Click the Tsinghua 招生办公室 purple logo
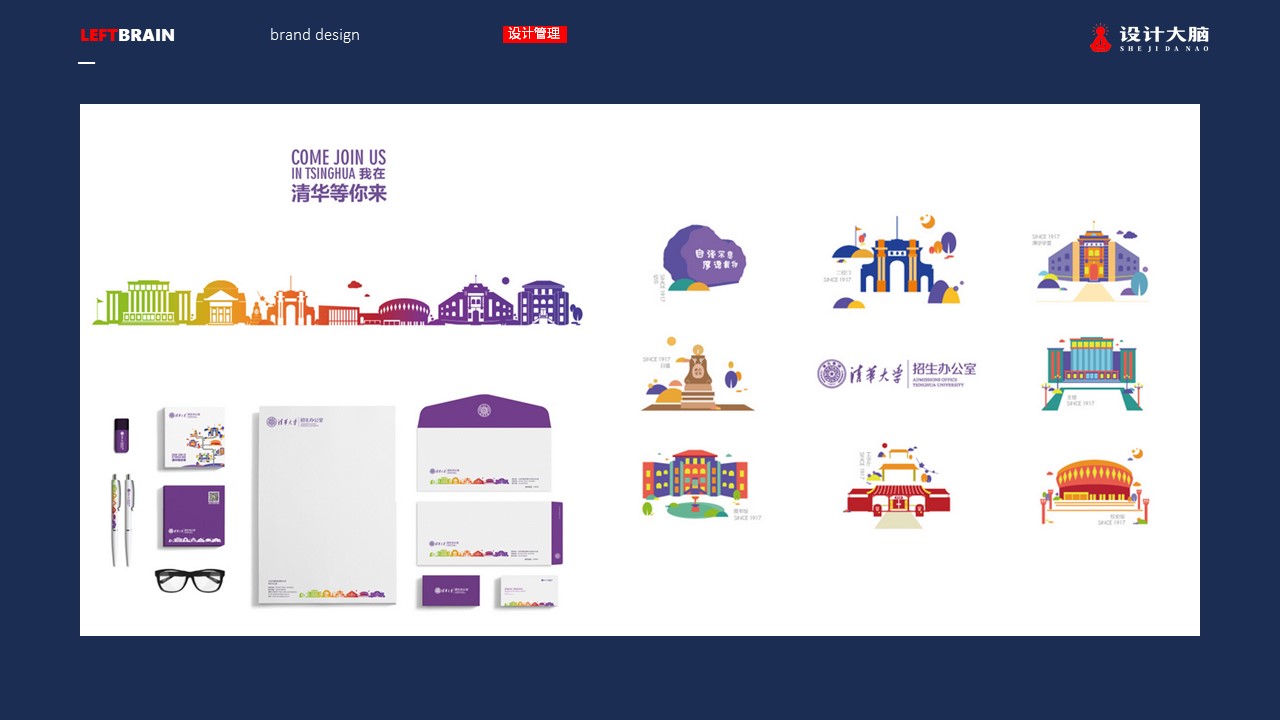Screen dimensions: 1280x720 896,374
